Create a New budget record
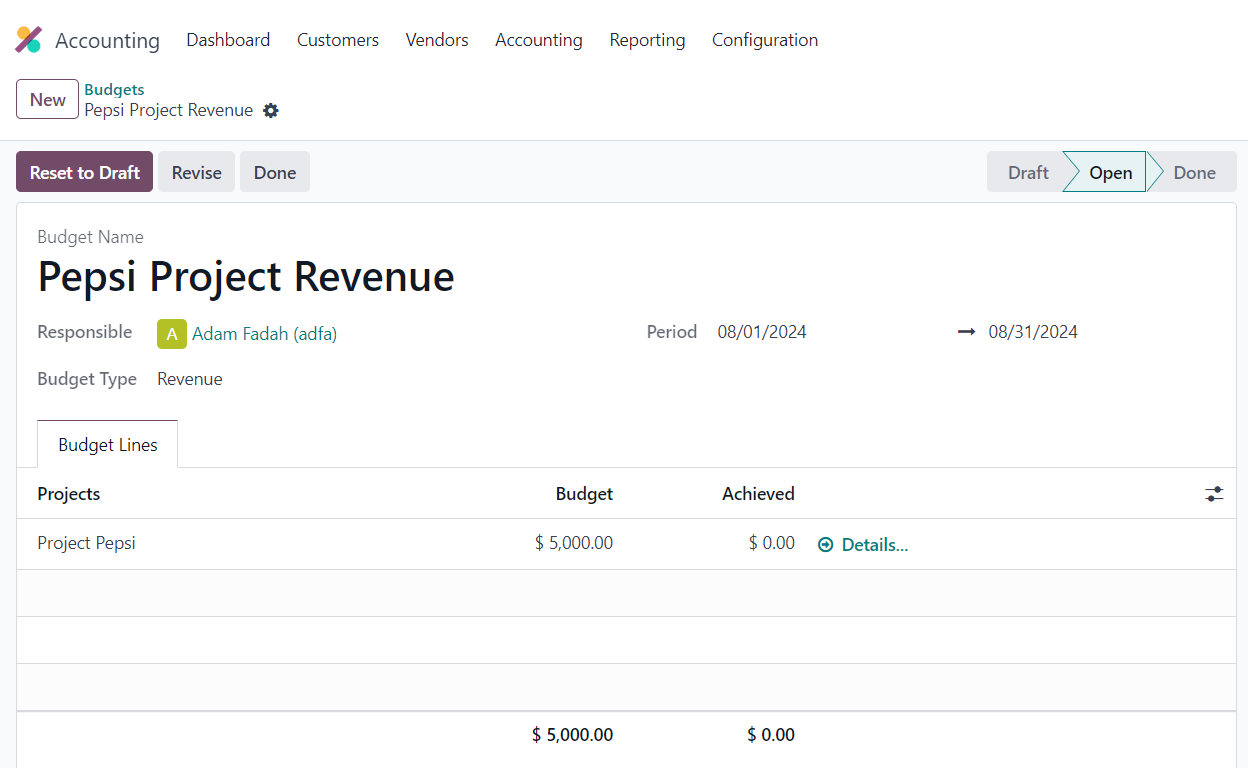1248x768 pixels. point(48,99)
